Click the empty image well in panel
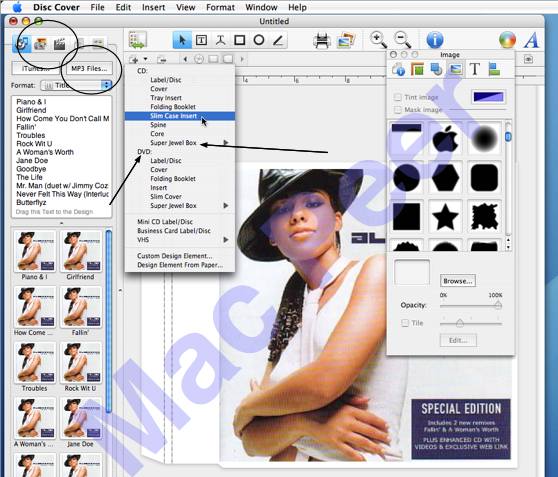 412,272
